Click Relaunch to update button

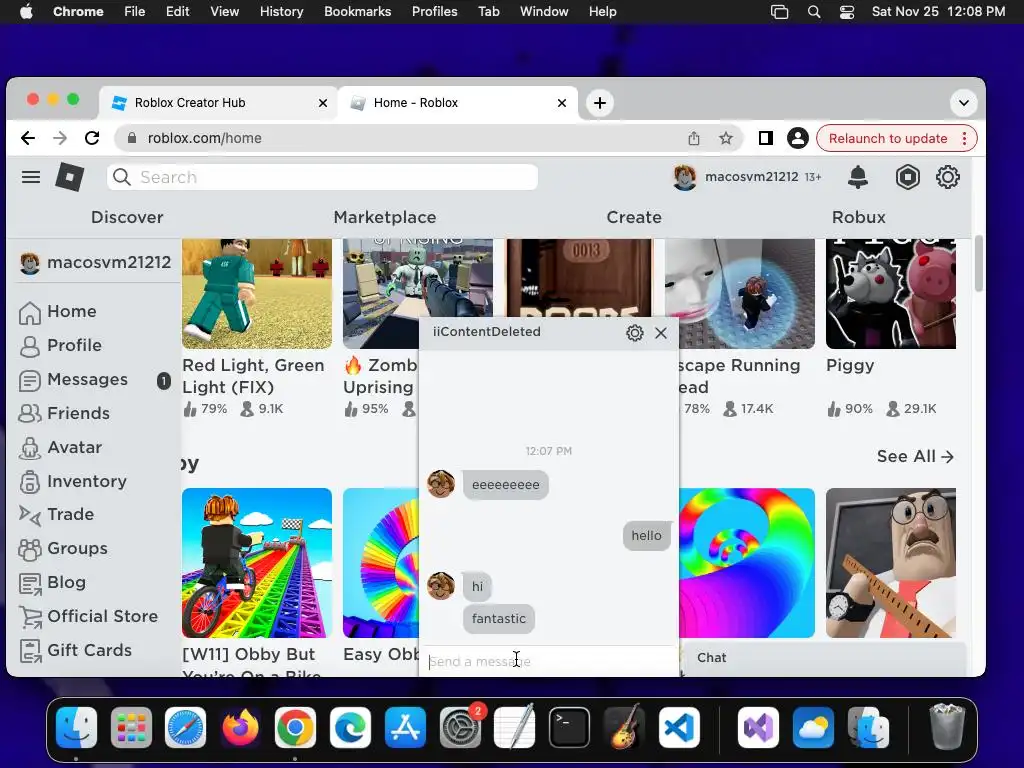[x=888, y=138]
